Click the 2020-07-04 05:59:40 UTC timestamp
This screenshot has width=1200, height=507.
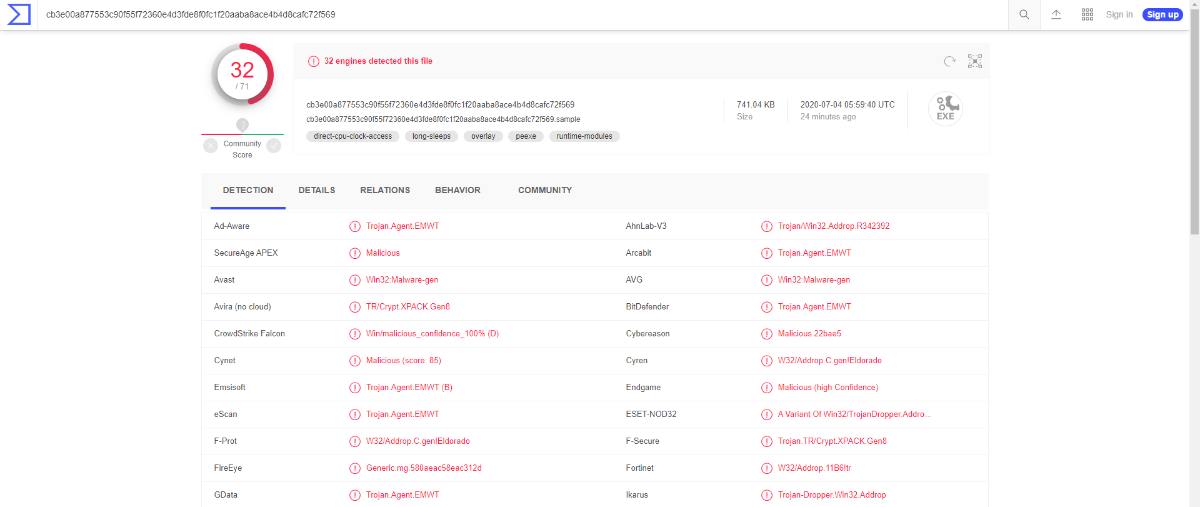click(x=848, y=104)
